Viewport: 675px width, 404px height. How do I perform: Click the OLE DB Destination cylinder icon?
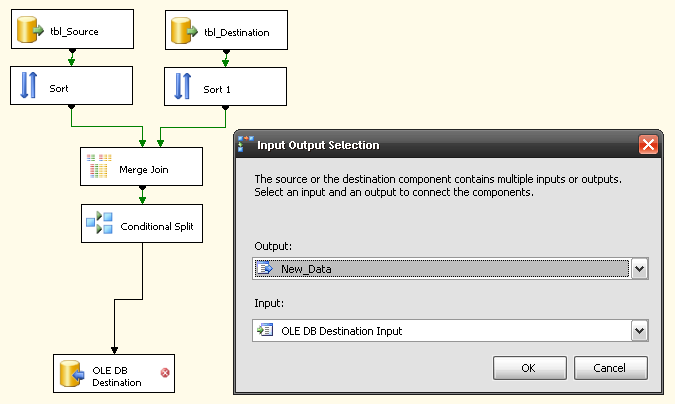[70, 375]
